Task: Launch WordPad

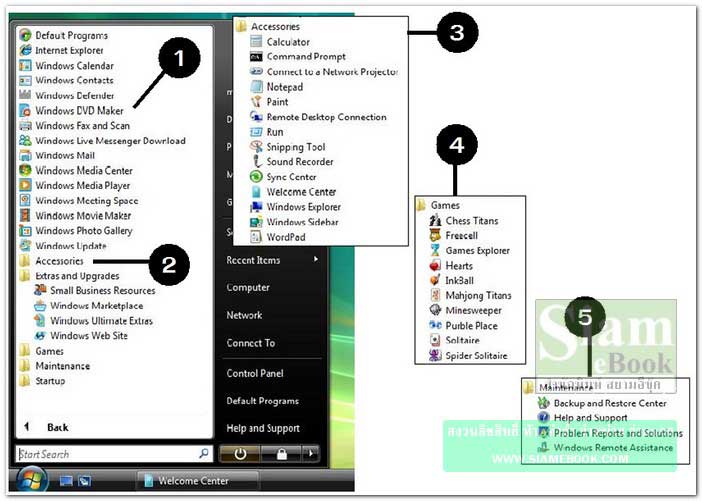Action: pyautogui.click(x=278, y=237)
